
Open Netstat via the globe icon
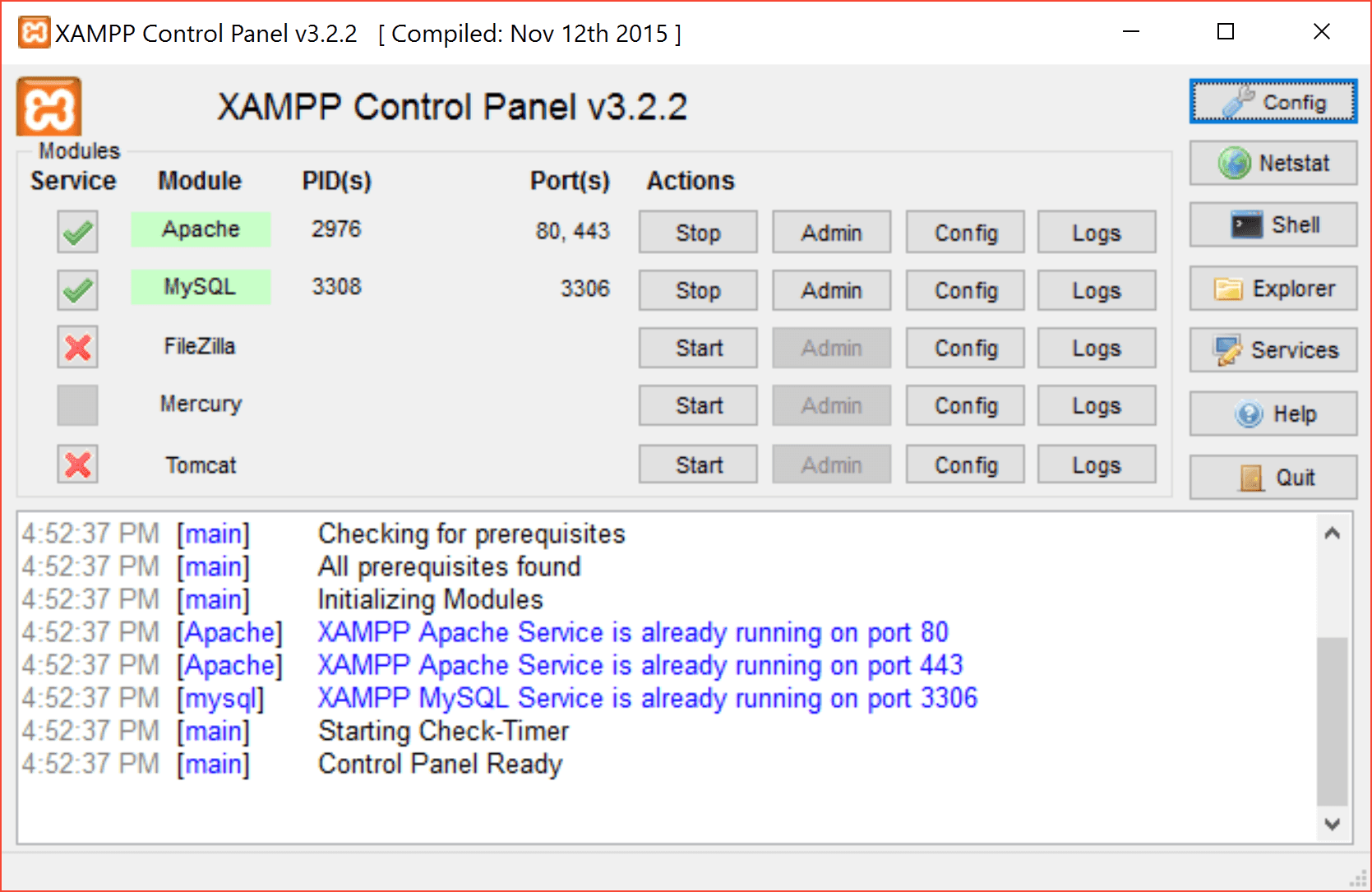(1272, 163)
